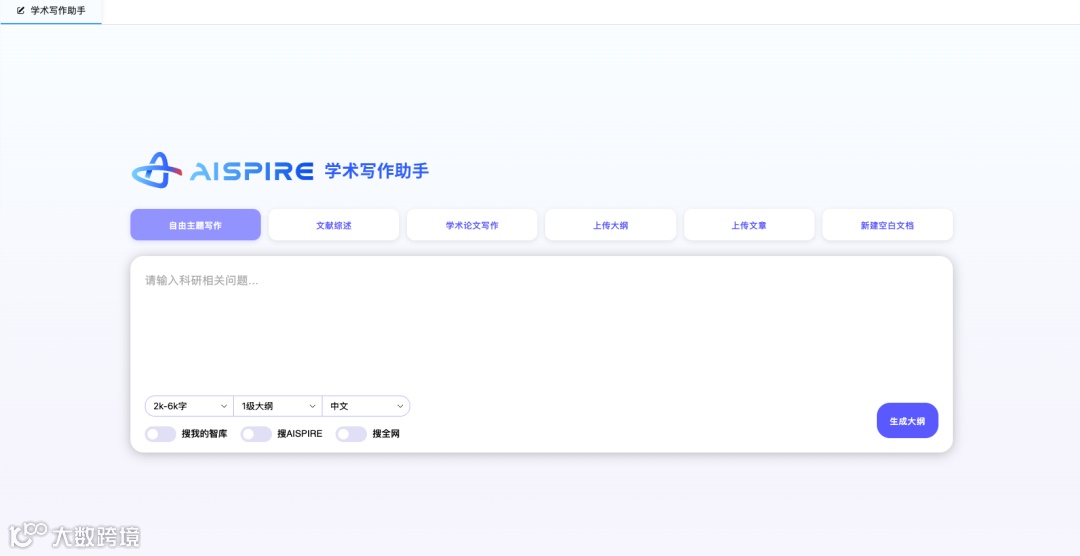Open the 上传文章 option
The height and width of the screenshot is (556, 1080).
(749, 225)
